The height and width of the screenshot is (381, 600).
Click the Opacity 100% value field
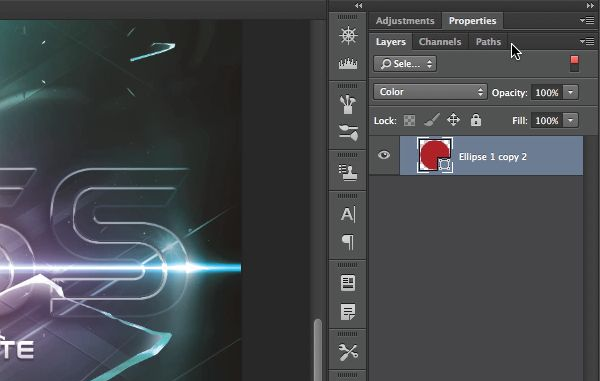[547, 92]
